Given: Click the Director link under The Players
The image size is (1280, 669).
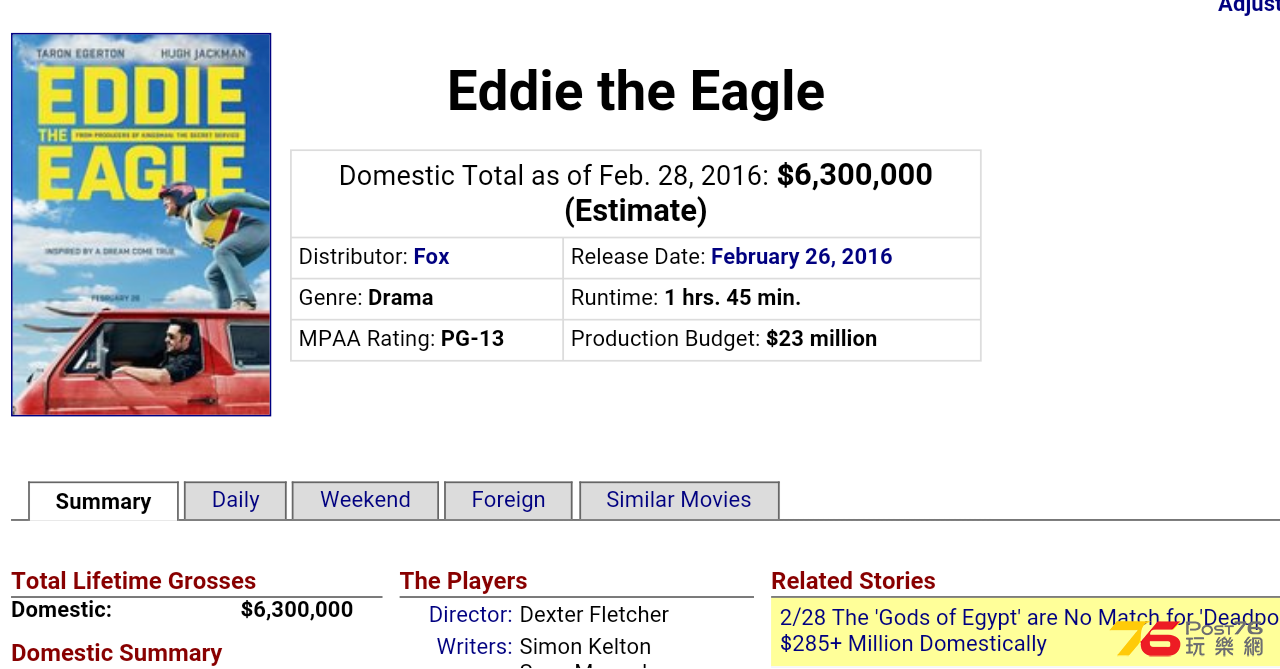Looking at the screenshot, I should coord(470,615).
